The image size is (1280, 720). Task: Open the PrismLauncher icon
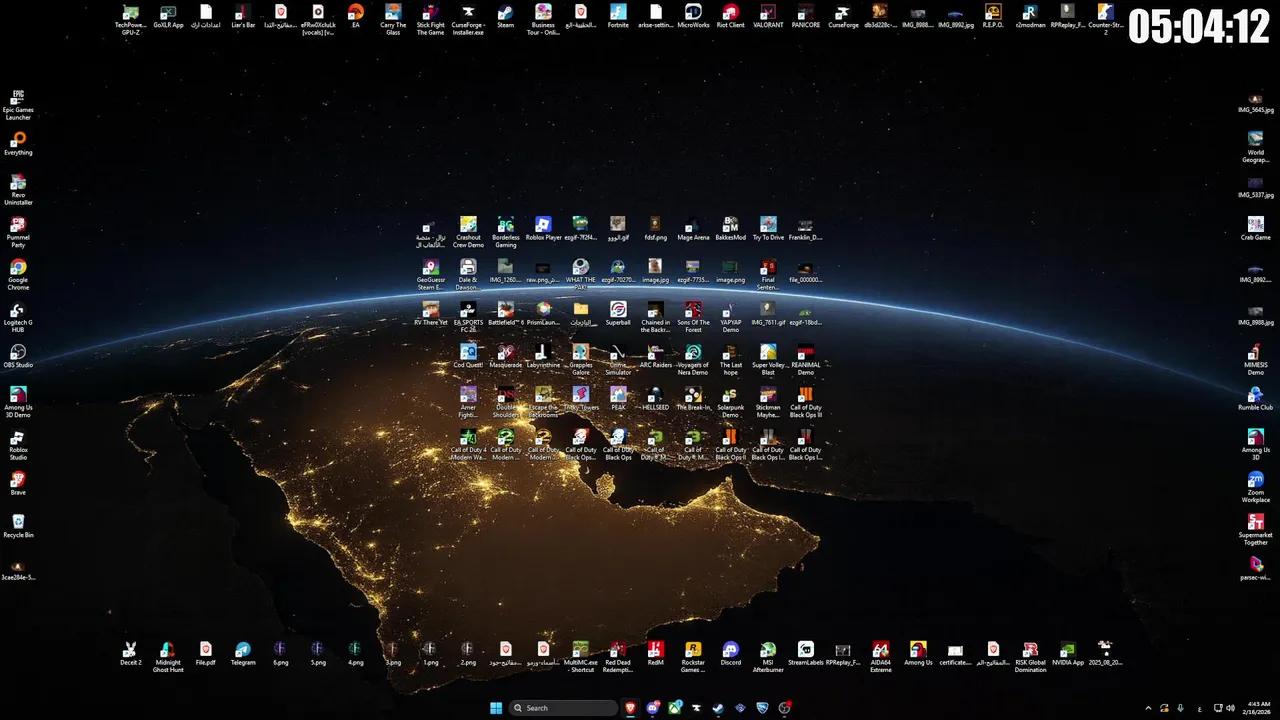(x=543, y=314)
